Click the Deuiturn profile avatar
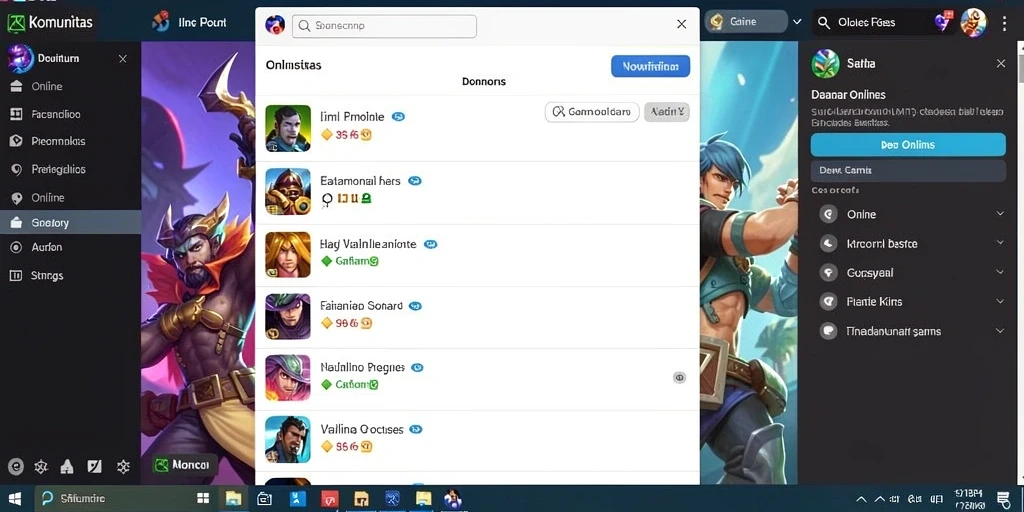Image resolution: width=1024 pixels, height=512 pixels. coord(20,59)
